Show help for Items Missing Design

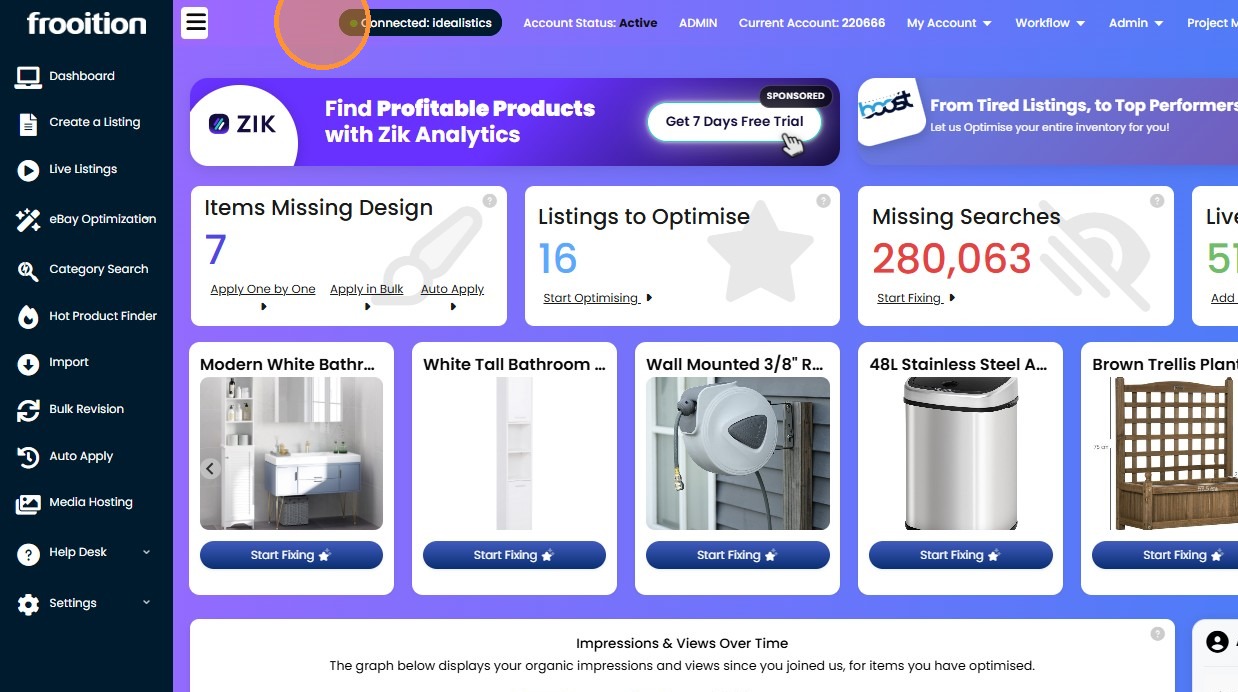click(x=489, y=200)
